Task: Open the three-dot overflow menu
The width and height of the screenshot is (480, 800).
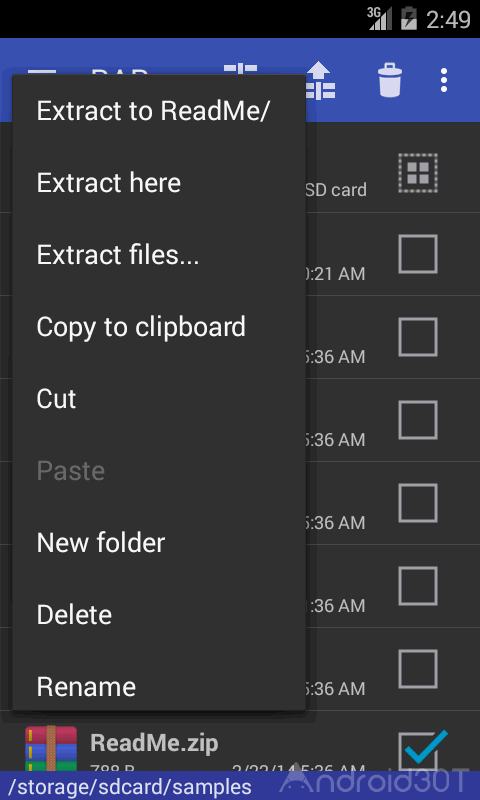Action: pos(444,80)
